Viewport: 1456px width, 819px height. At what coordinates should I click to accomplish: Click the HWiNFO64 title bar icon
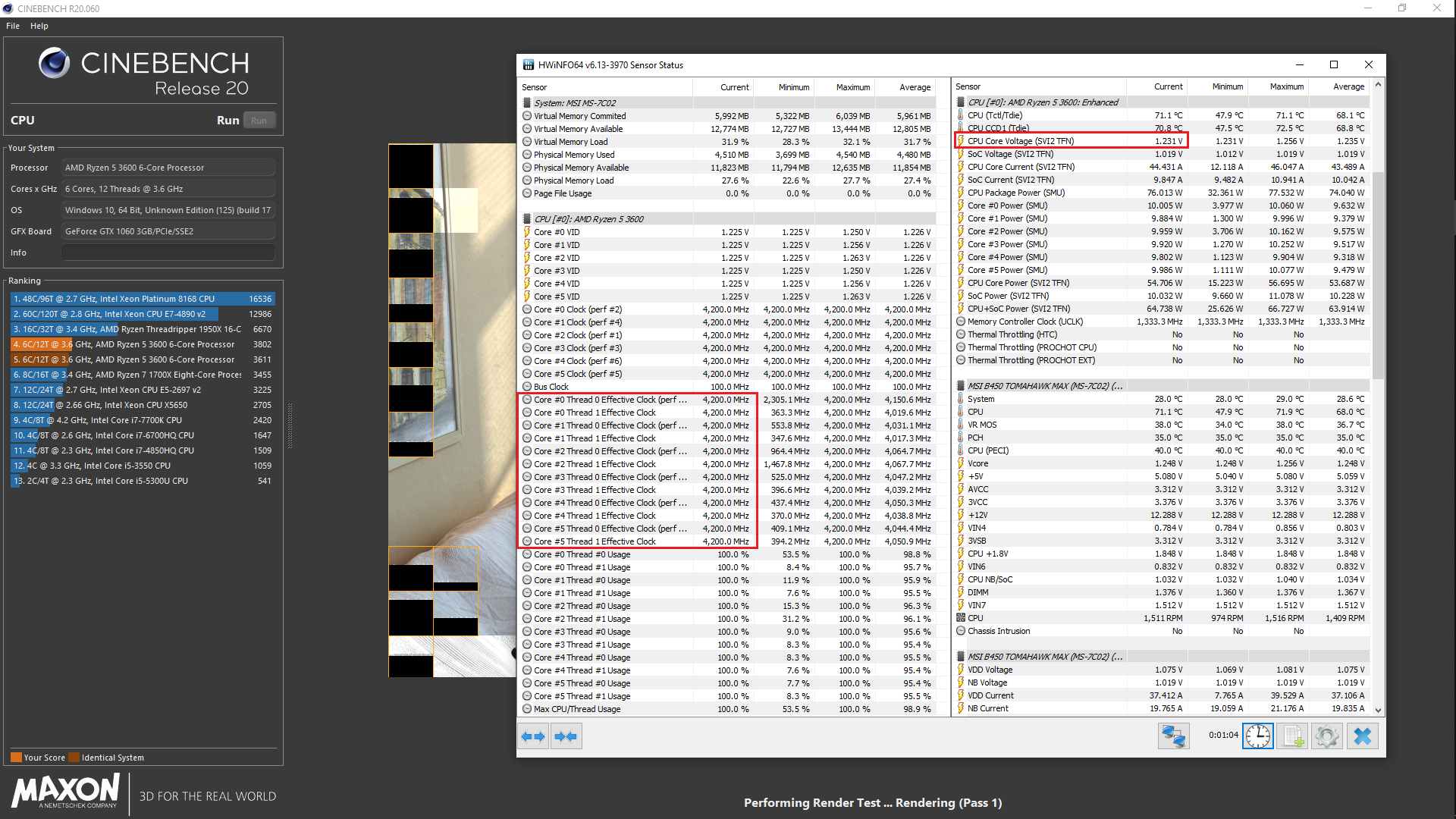(529, 65)
